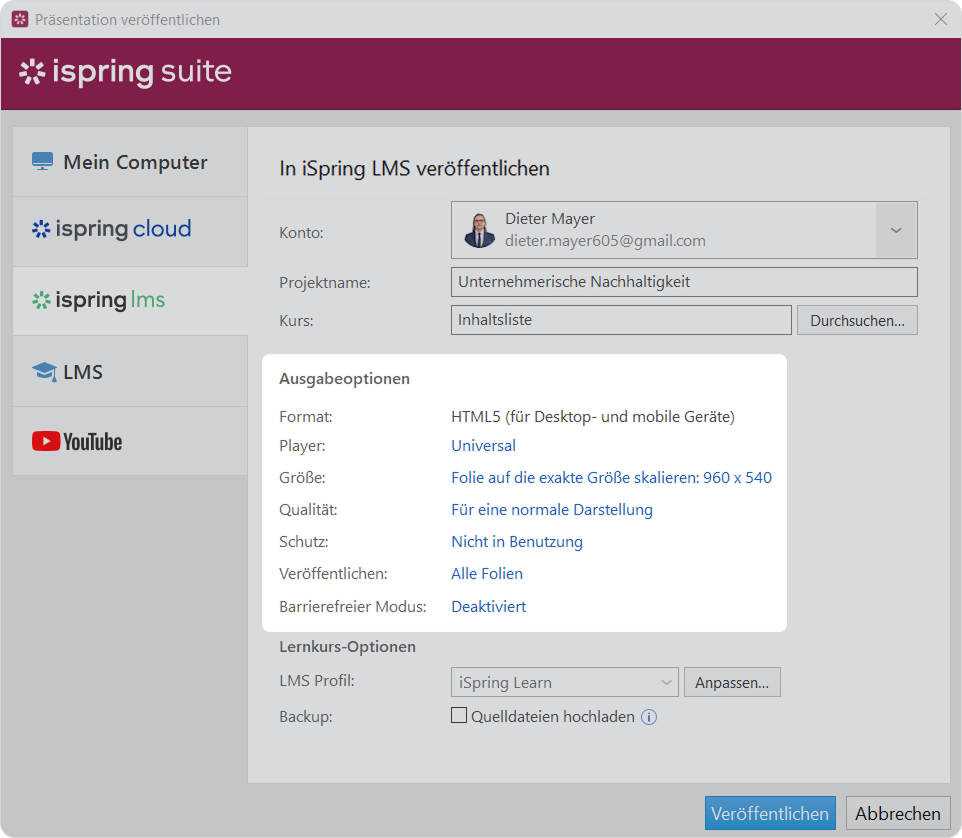
Task: Expand the Konto account dropdown arrow
Action: [x=896, y=230]
